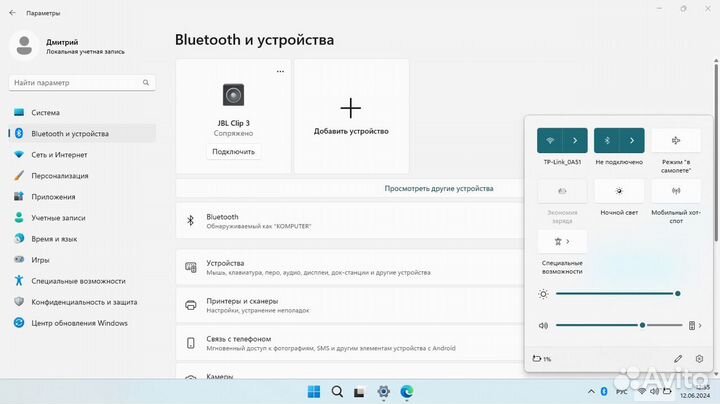The width and height of the screenshot is (720, 404).
Task: Click the volume slider in quick settings
Action: (619, 325)
